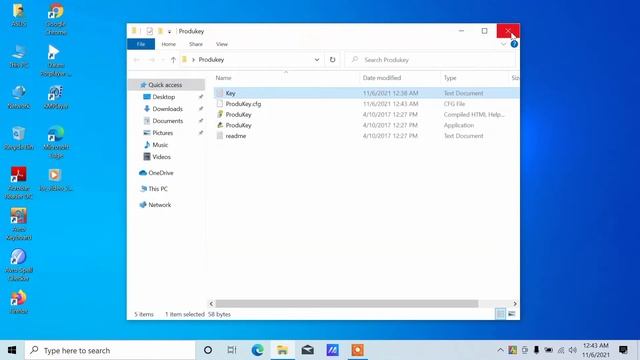The image size is (640, 360).
Task: Select the Acrobat Reader DC desktop shortcut
Action: [19, 183]
